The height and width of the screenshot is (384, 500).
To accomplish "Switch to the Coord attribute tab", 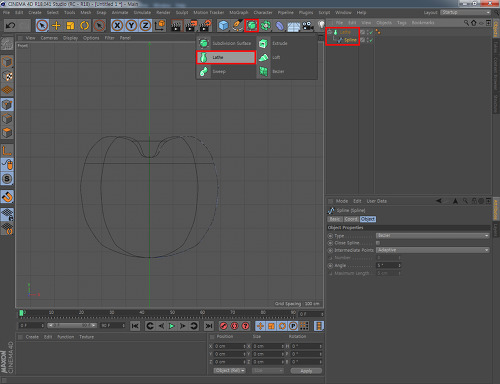I will pyautogui.click(x=351, y=219).
